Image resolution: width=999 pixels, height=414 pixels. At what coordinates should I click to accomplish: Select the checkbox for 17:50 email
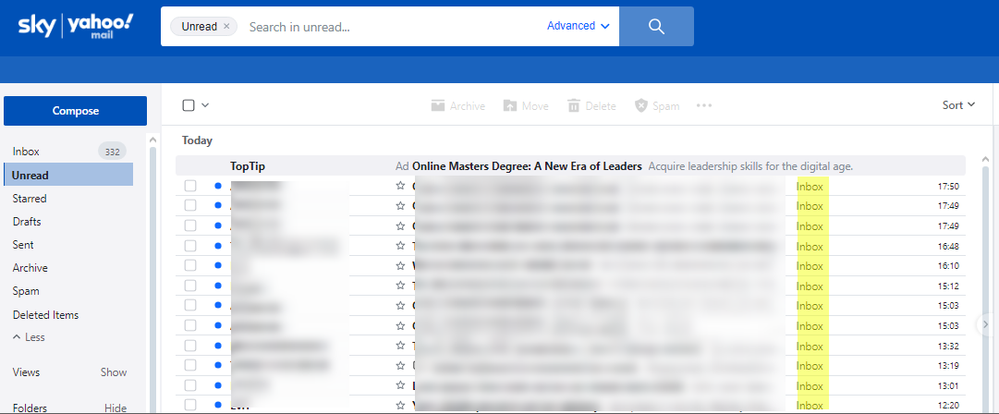pos(190,186)
